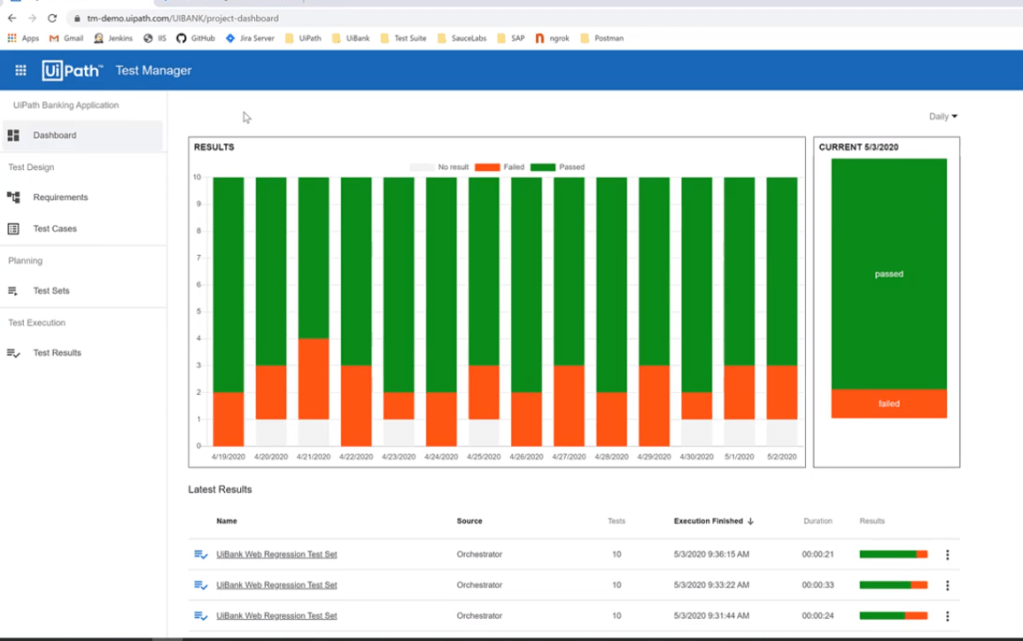Click the Test Sets icon
The height and width of the screenshot is (641, 1023).
pyautogui.click(x=14, y=291)
